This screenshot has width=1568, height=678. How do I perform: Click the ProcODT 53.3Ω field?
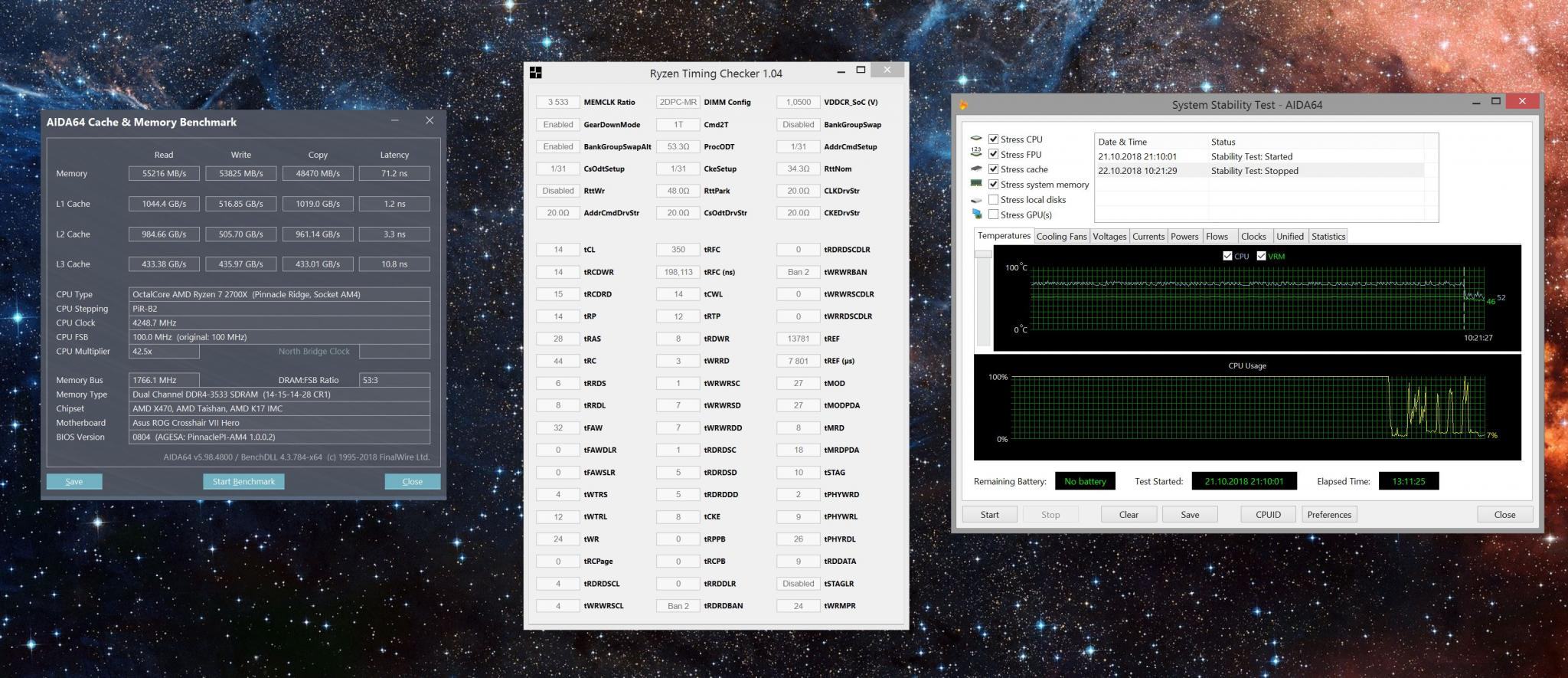pyautogui.click(x=678, y=147)
